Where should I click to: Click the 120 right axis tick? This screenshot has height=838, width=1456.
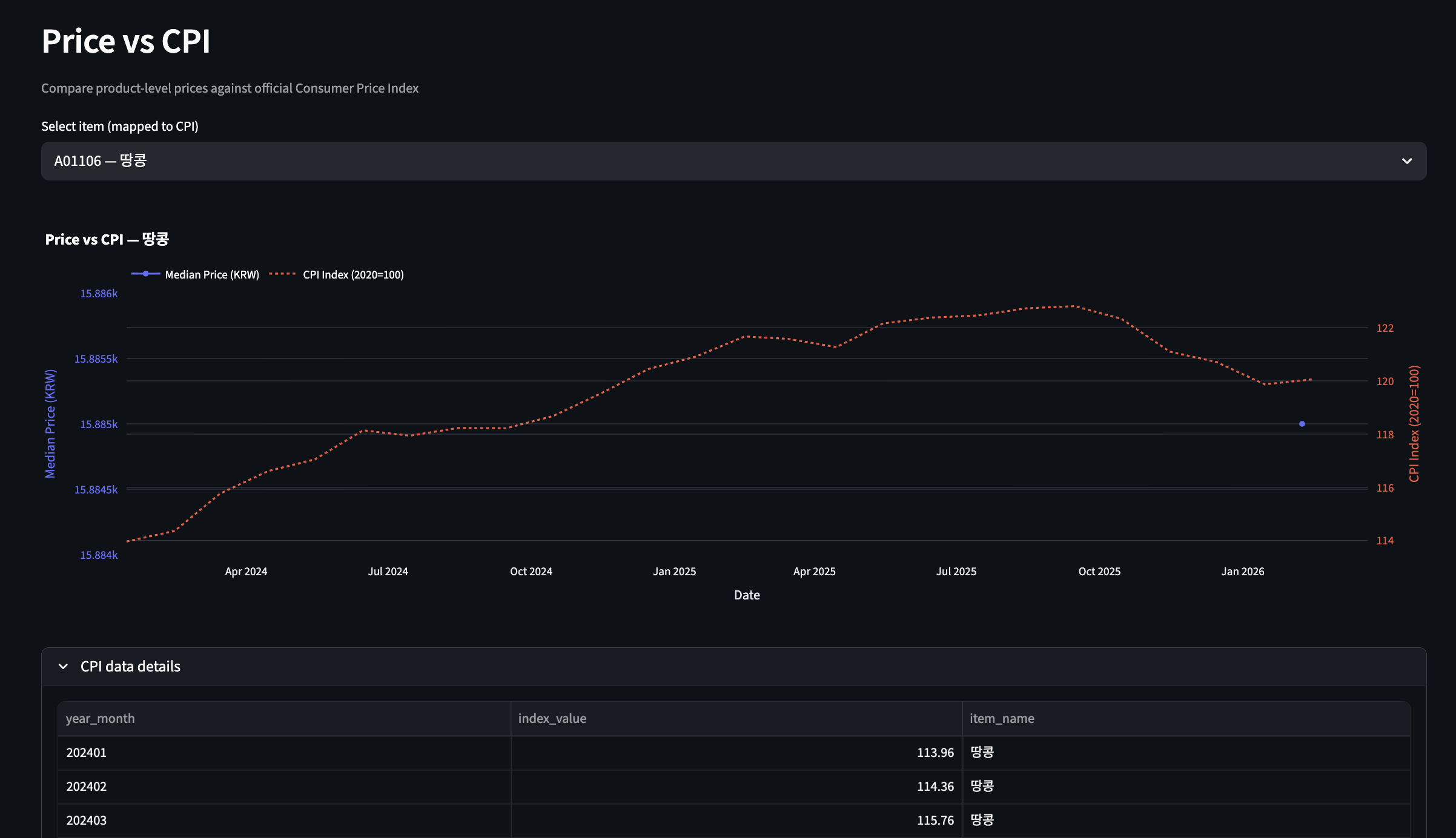click(x=1385, y=381)
